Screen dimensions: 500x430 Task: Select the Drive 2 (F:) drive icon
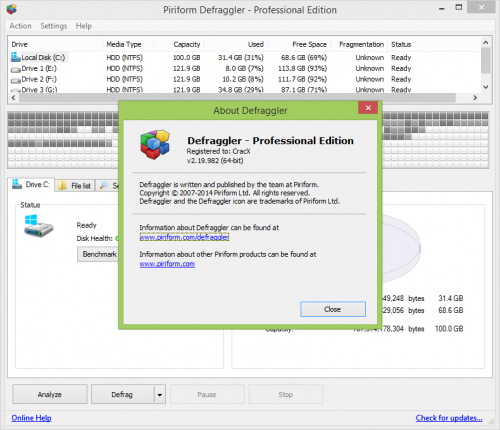point(16,80)
